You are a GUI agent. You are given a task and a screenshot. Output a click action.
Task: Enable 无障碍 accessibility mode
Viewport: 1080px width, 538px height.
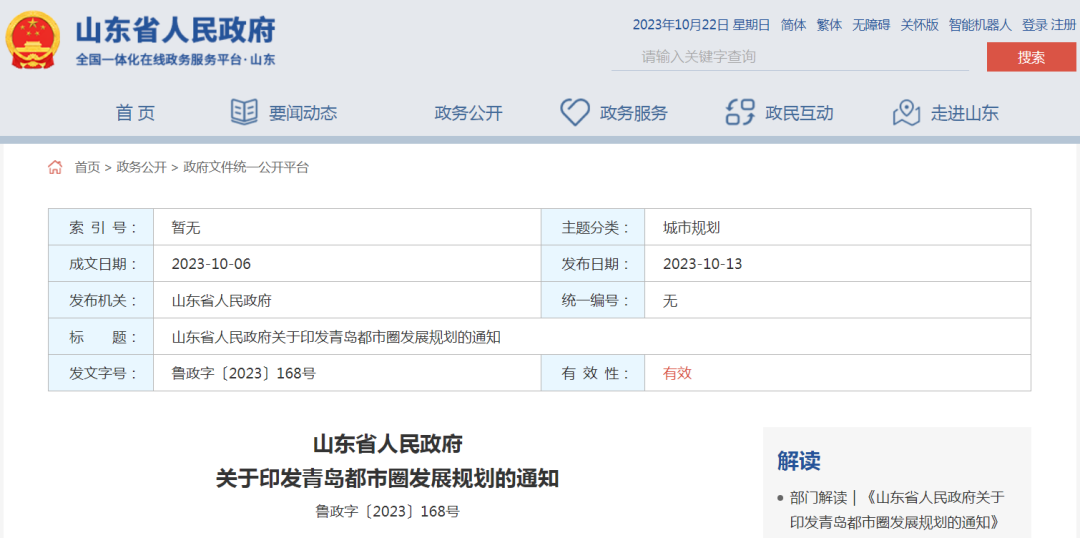click(871, 25)
